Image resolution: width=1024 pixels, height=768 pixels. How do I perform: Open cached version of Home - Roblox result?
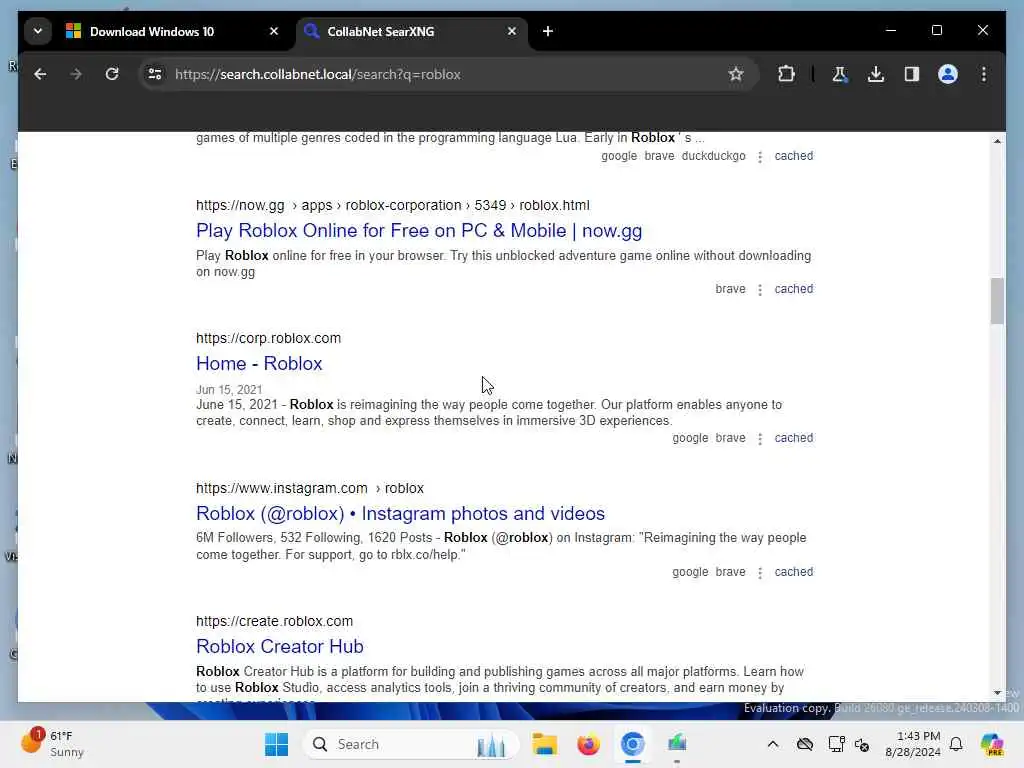click(793, 438)
